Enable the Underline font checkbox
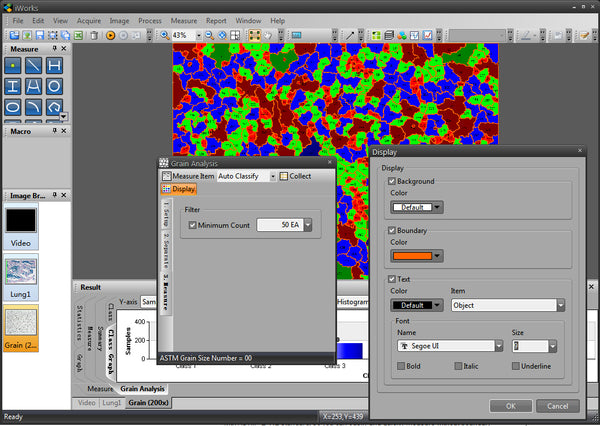This screenshot has width=600, height=426. (515, 366)
